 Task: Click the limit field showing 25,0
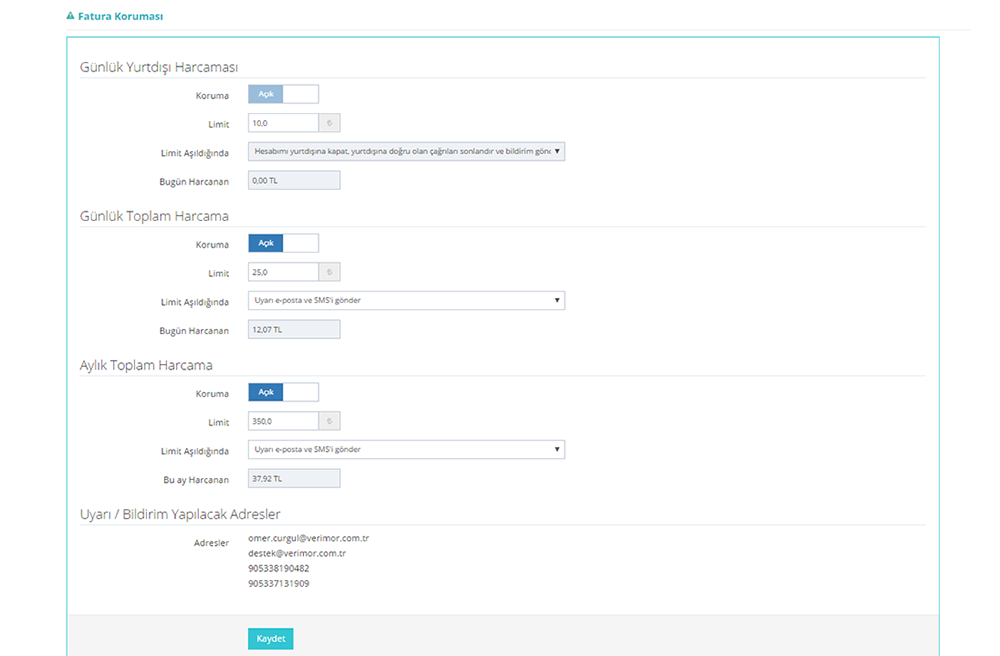(x=283, y=272)
